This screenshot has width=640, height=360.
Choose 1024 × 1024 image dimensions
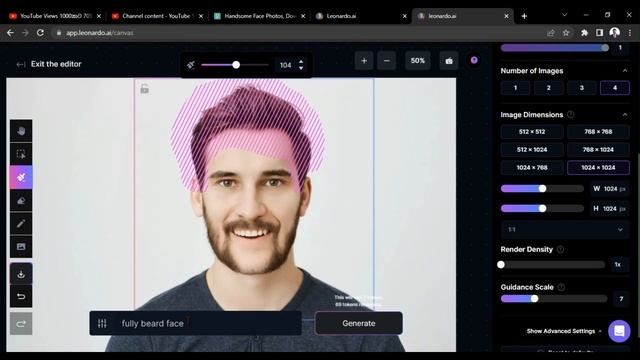598,168
